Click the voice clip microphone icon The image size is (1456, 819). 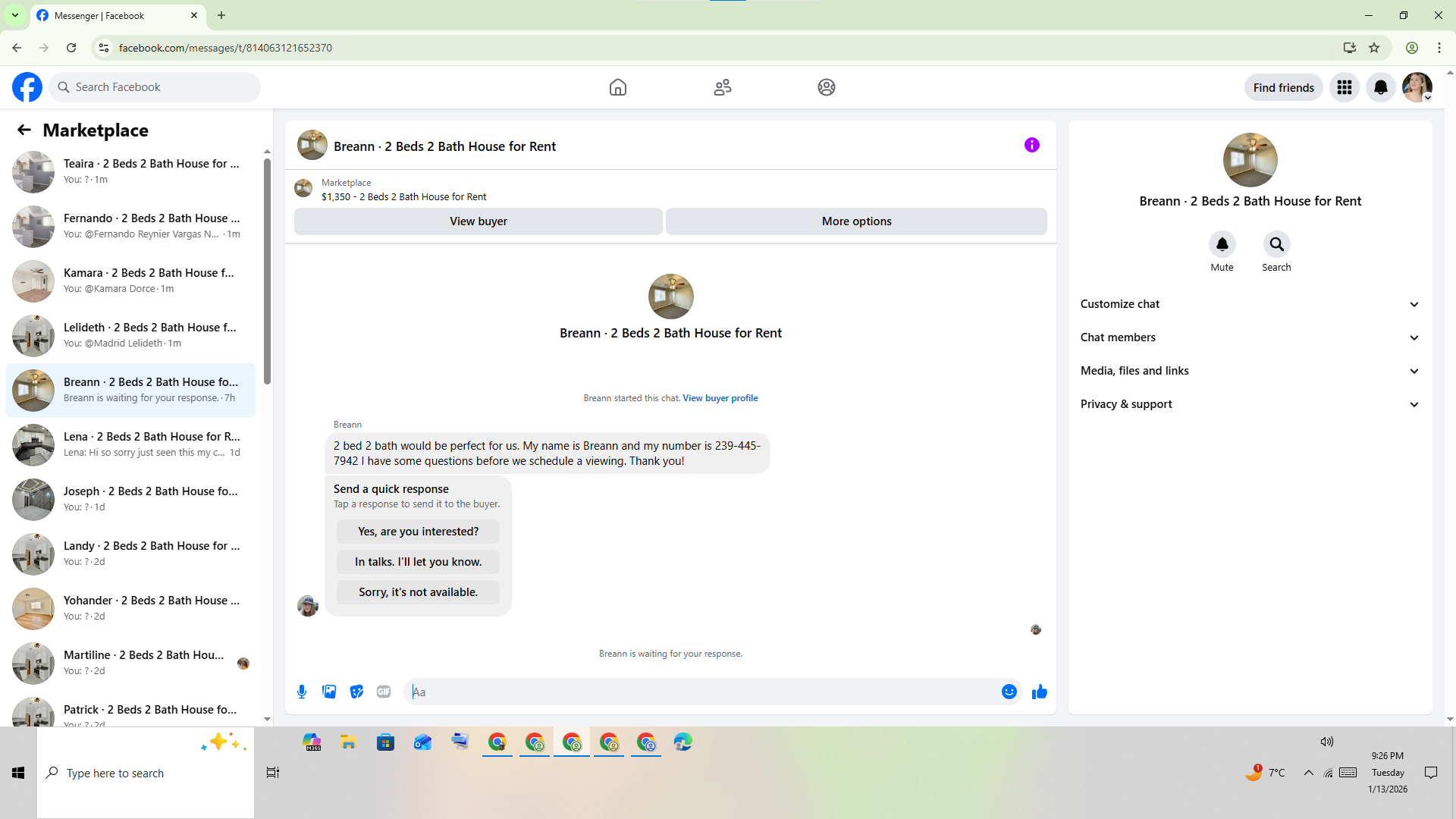pyautogui.click(x=302, y=692)
